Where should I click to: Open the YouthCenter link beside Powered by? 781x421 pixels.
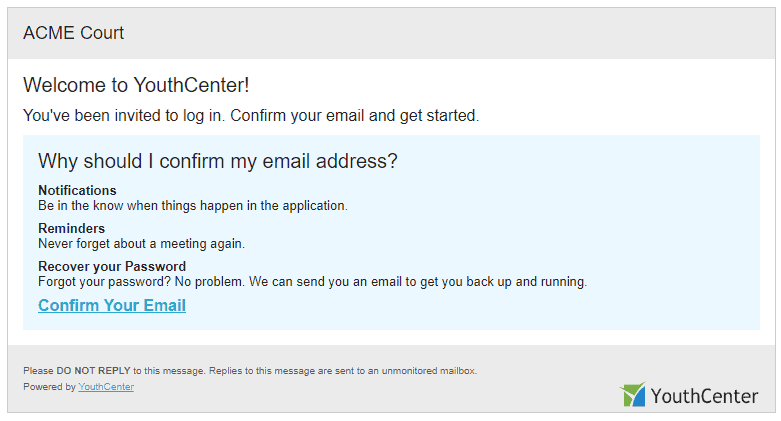(x=106, y=387)
